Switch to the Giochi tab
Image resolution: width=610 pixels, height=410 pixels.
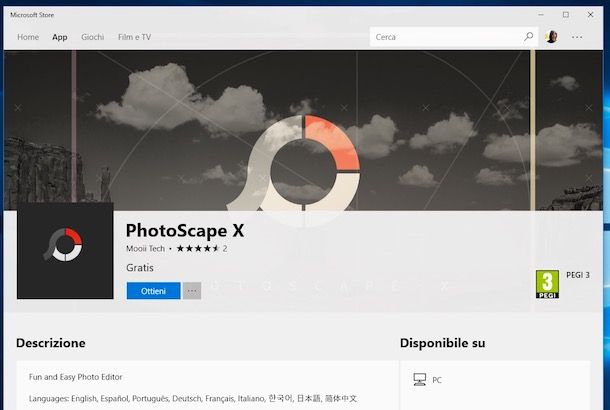point(92,37)
